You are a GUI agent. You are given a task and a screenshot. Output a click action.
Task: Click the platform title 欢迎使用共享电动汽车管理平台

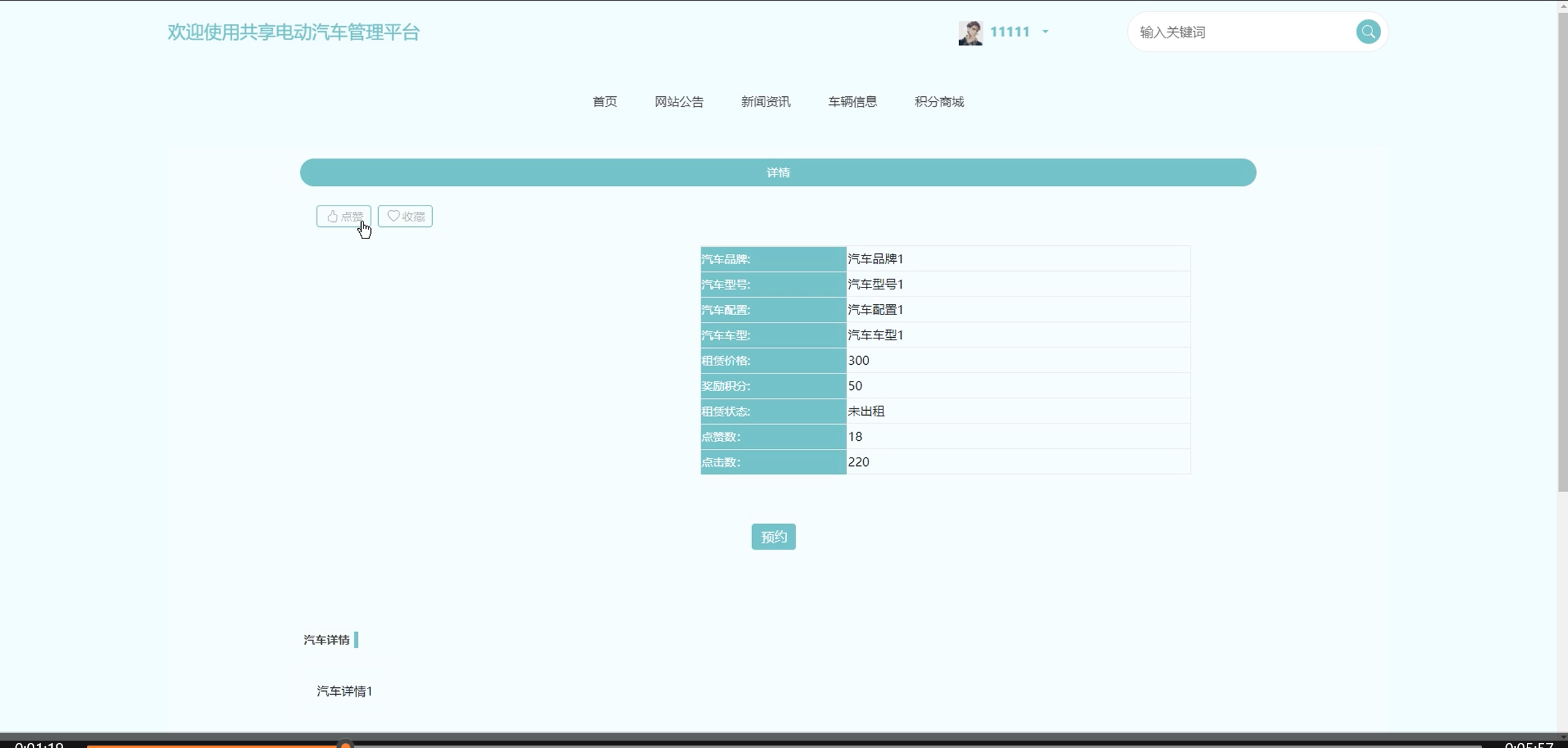pyautogui.click(x=294, y=32)
